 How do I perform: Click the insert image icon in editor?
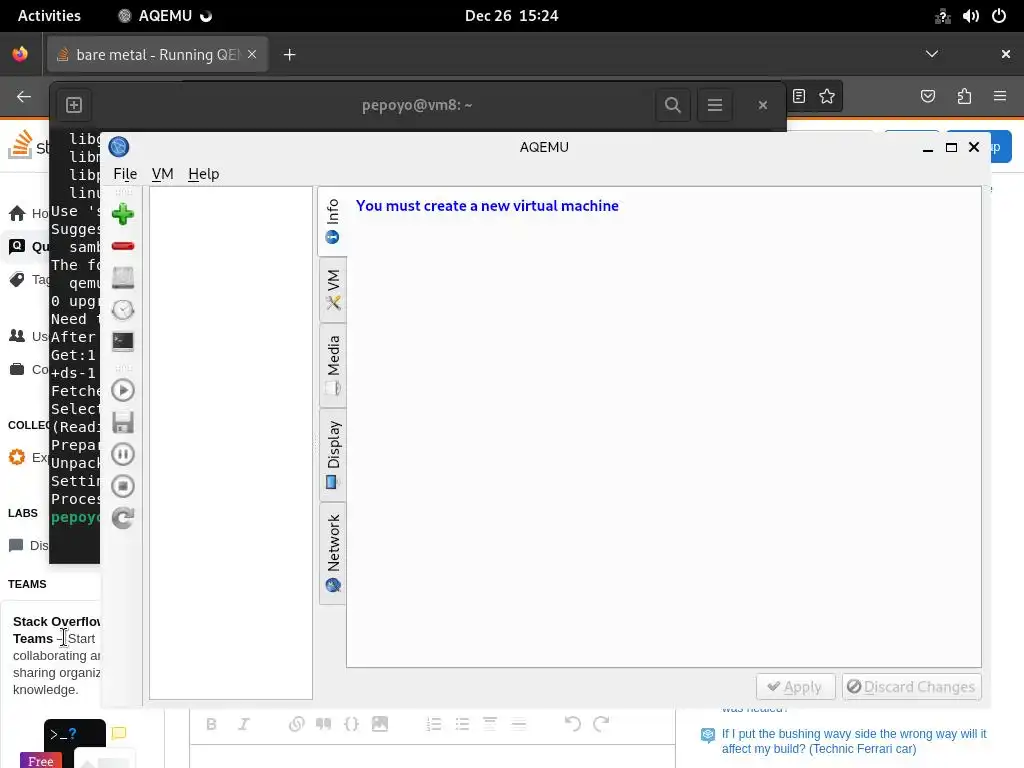coord(379,724)
